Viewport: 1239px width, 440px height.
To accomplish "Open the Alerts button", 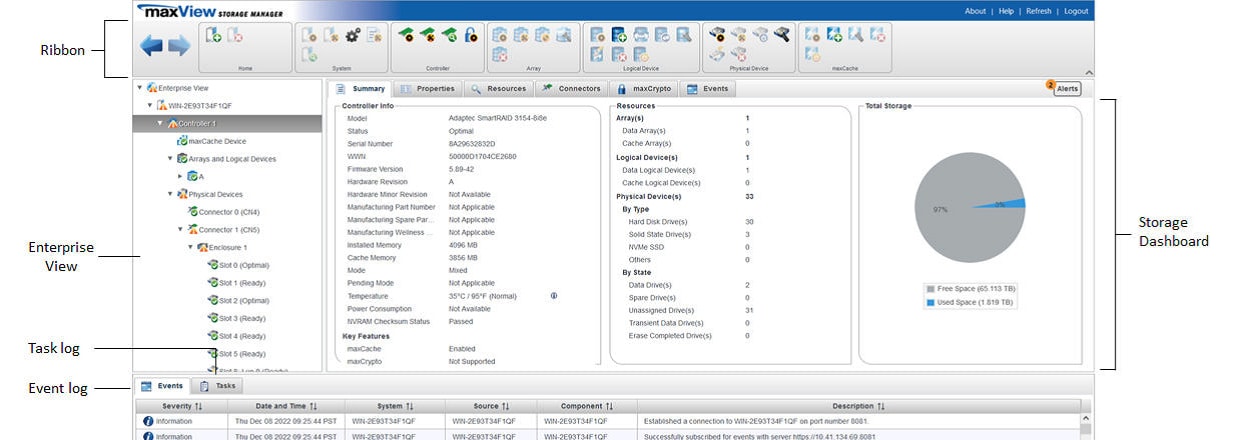I will coord(1067,89).
